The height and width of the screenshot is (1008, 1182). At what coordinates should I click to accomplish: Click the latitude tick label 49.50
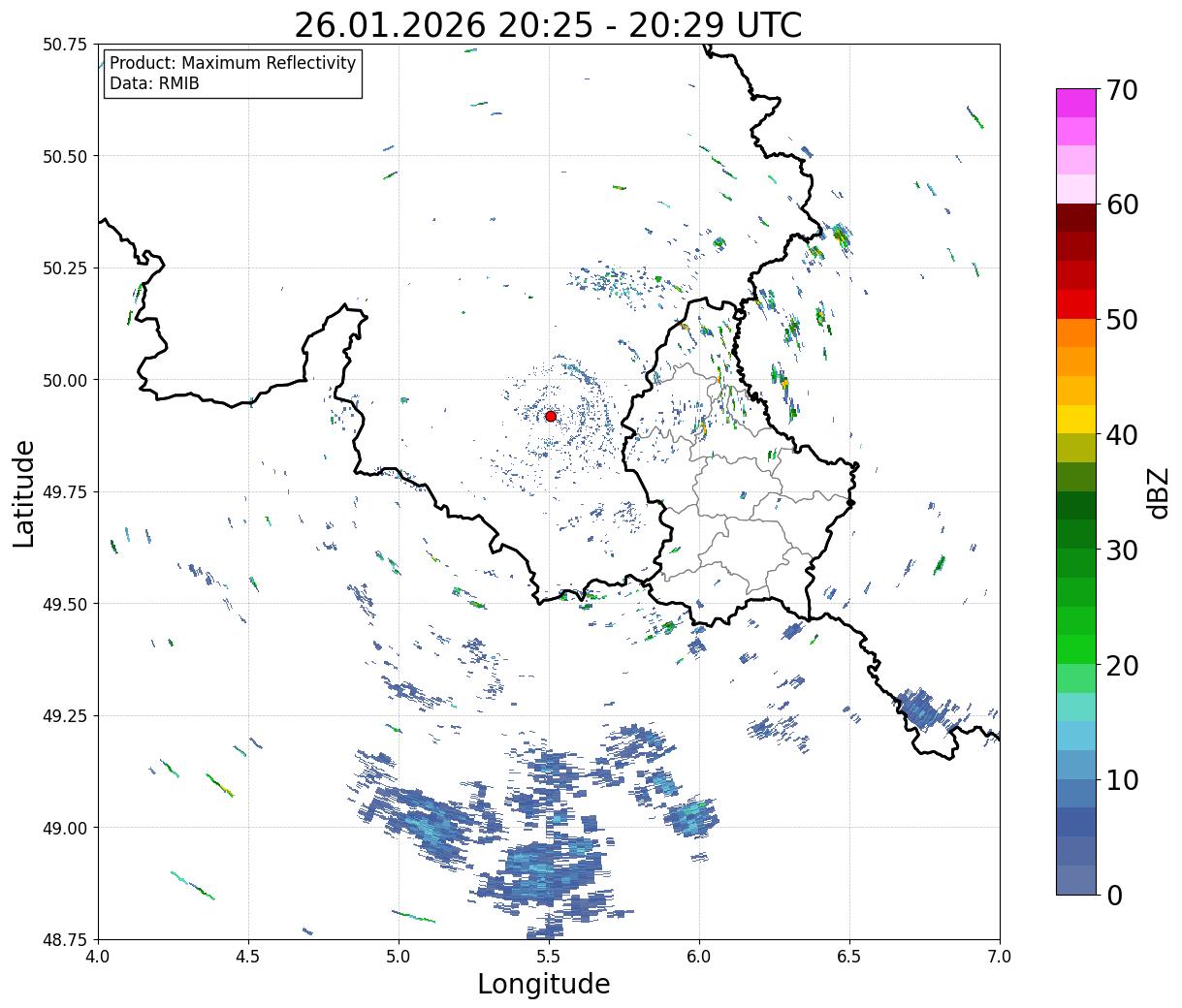point(65,604)
